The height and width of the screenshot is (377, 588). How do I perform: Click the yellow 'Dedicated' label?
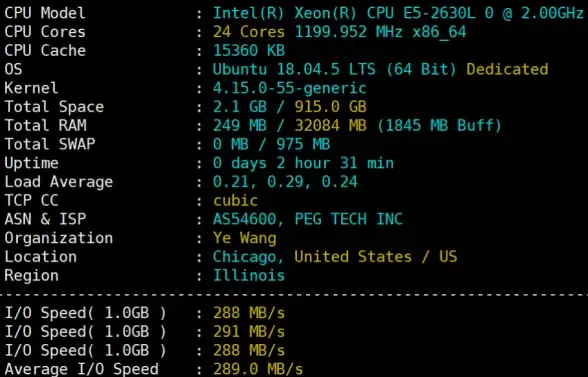[507, 69]
